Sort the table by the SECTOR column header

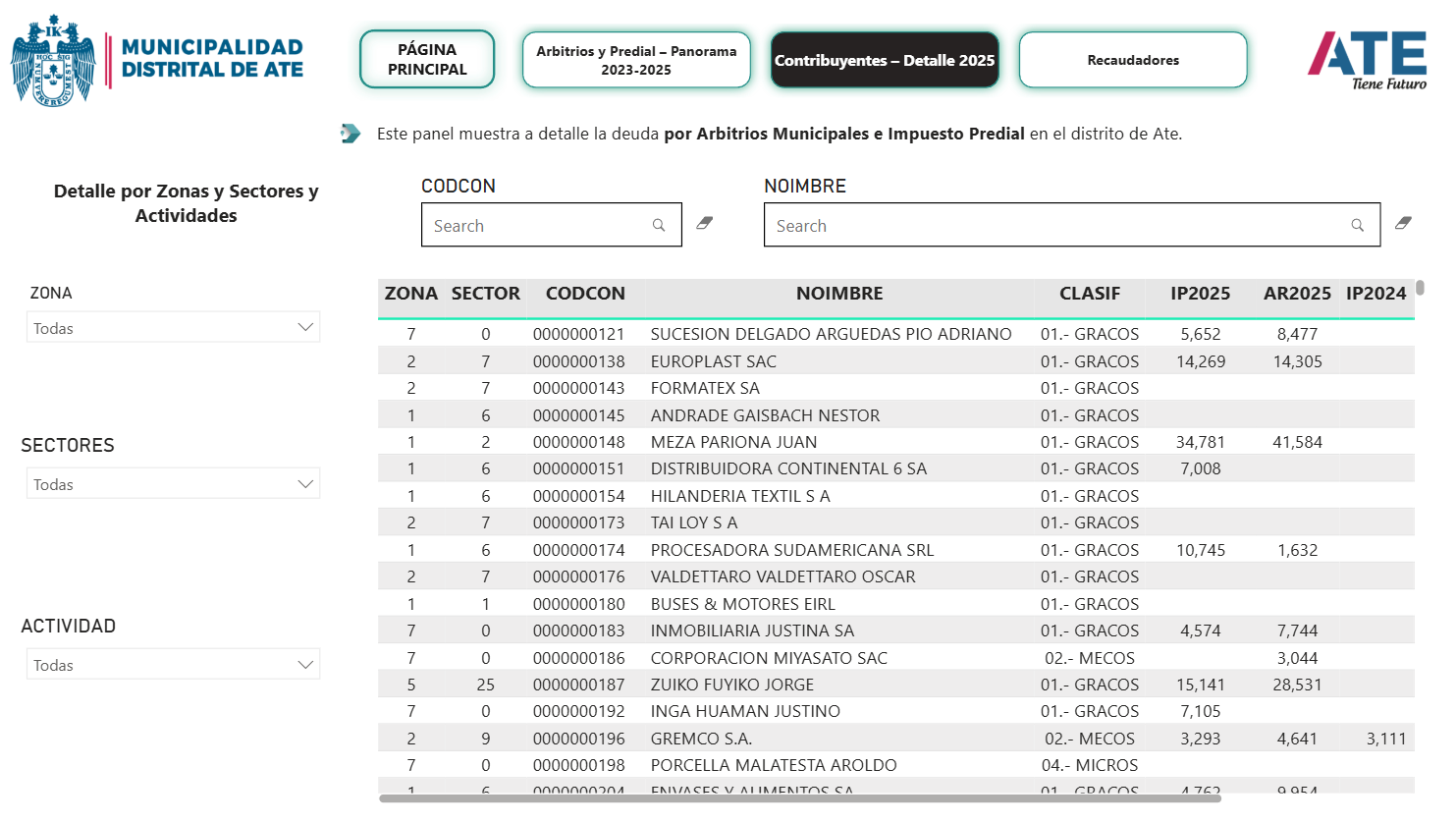point(486,294)
